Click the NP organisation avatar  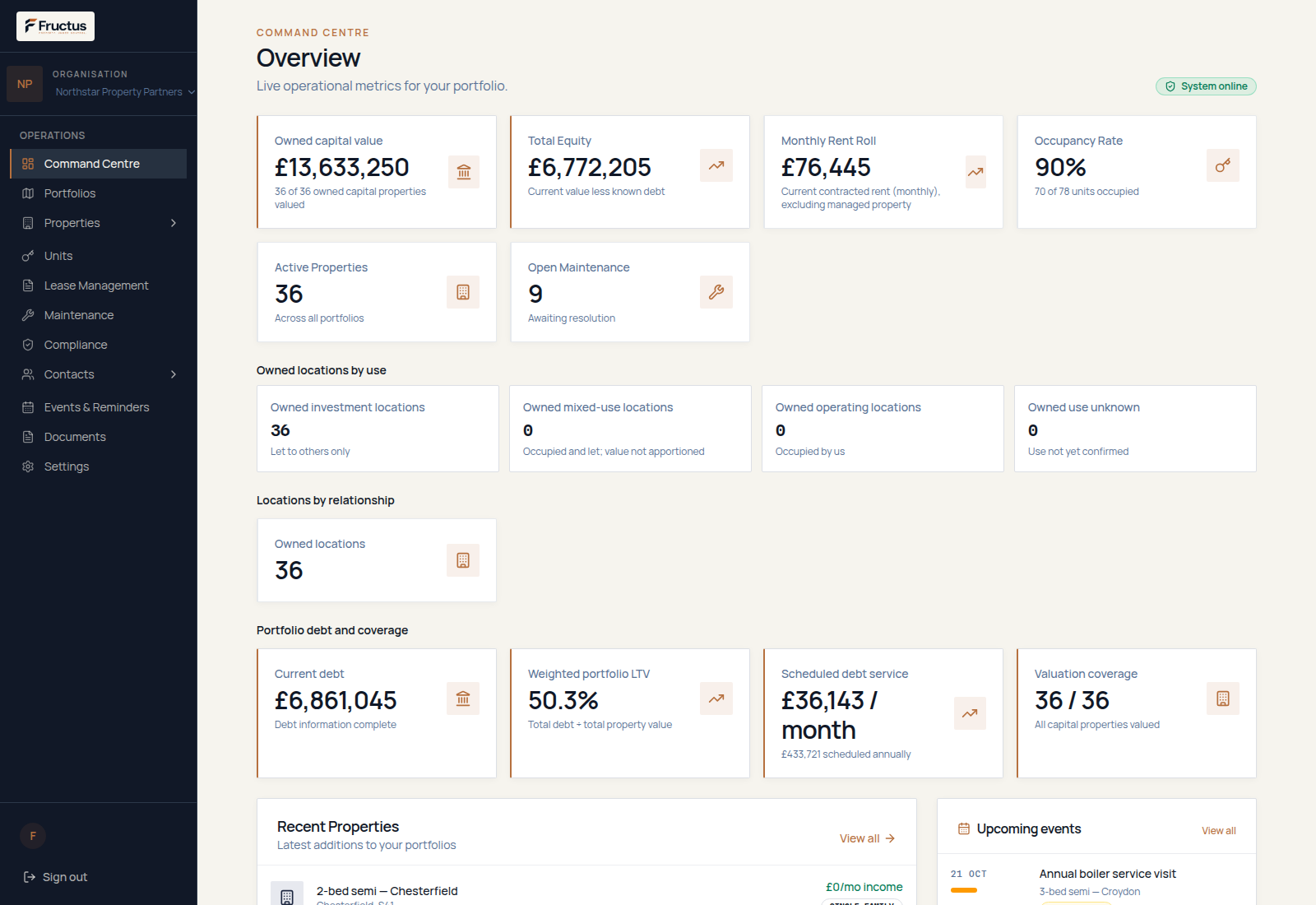(25, 84)
